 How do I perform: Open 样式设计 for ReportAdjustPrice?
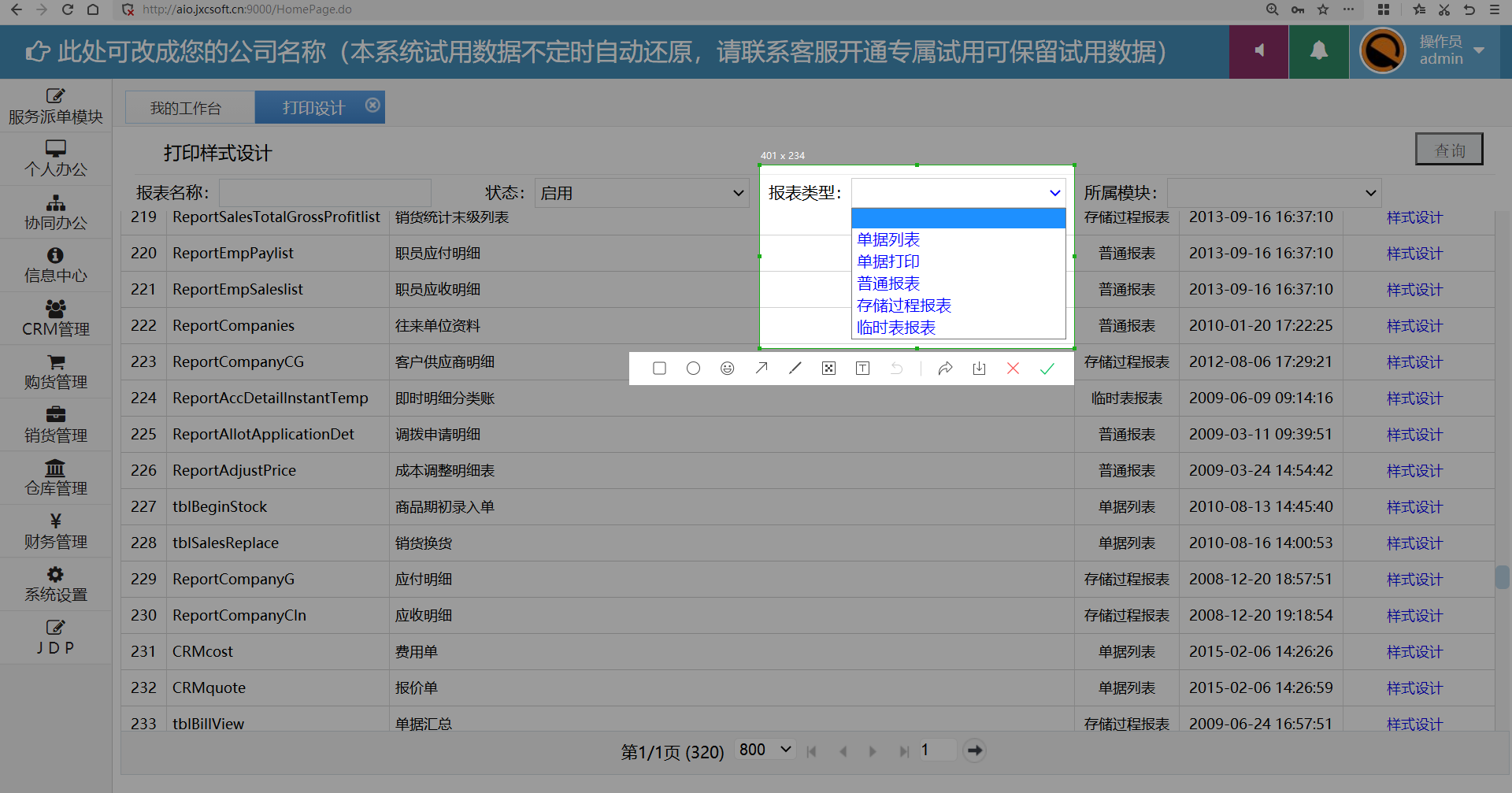point(1414,471)
